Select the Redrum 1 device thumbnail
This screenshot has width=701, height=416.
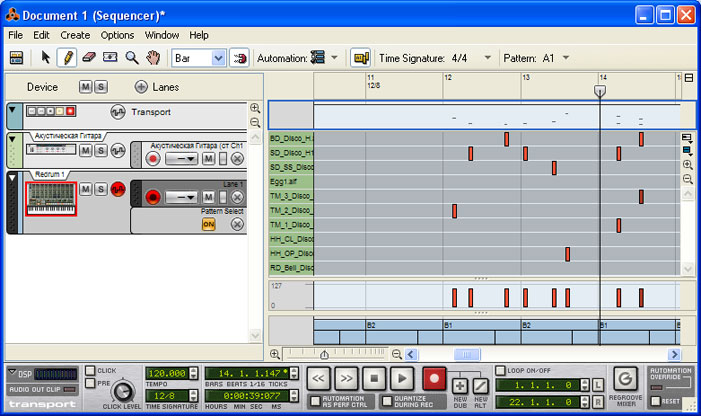[x=51, y=199]
